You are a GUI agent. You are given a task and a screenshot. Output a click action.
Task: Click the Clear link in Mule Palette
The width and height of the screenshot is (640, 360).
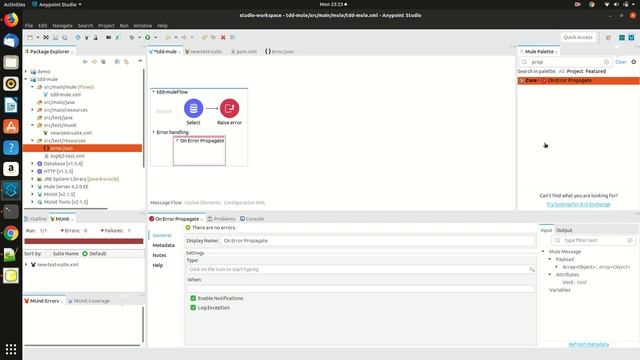coord(621,62)
